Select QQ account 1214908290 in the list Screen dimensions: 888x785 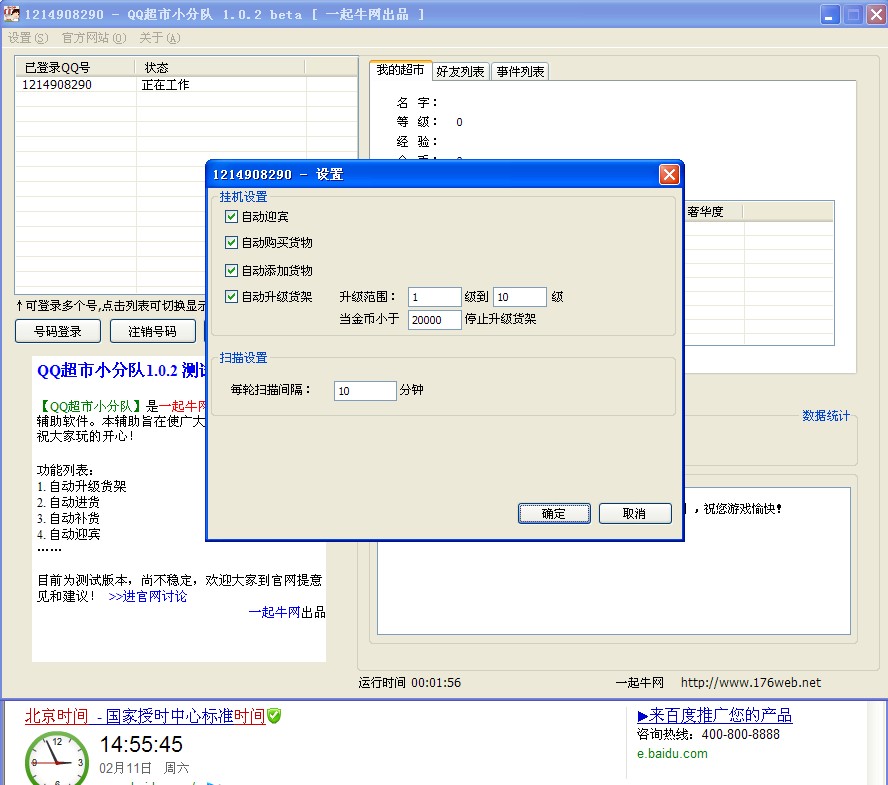tap(57, 85)
